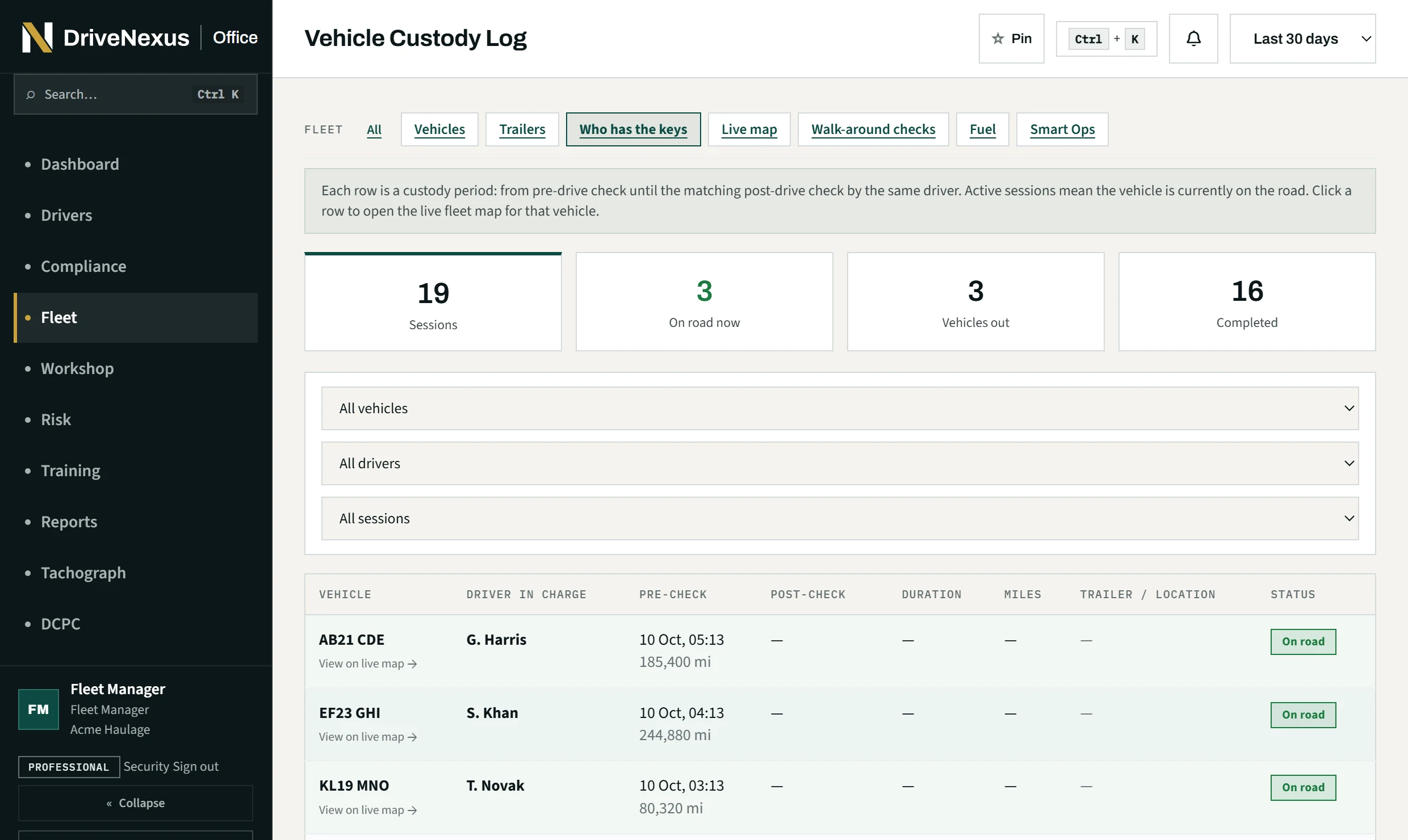
Task: Select the All fleet tab
Action: (374, 129)
